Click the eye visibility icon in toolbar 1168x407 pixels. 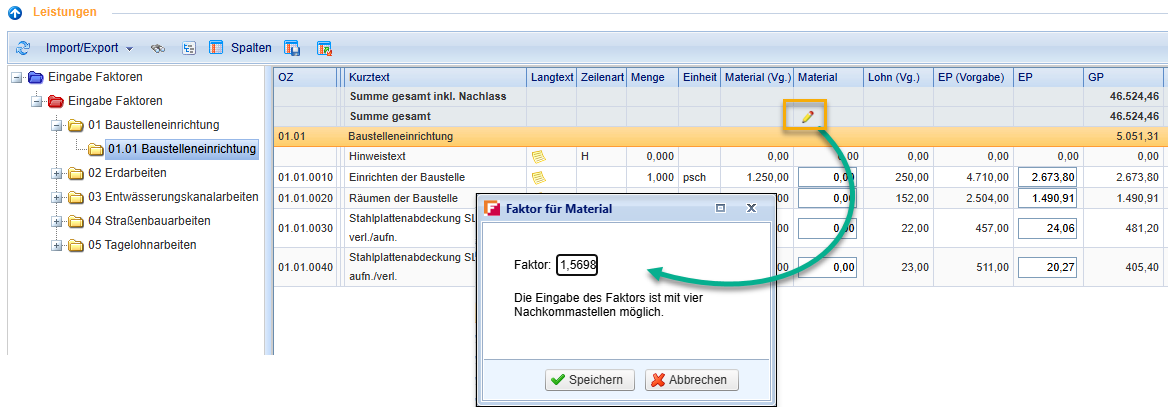tap(157, 47)
